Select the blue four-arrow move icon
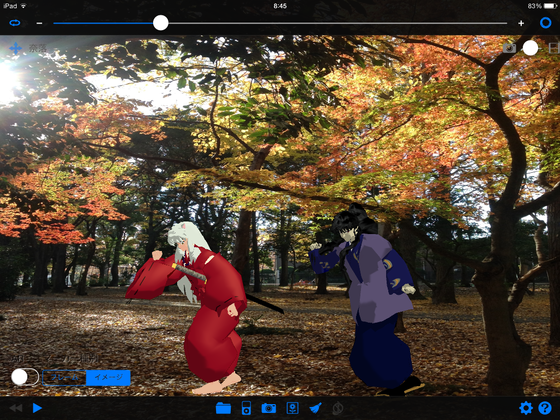This screenshot has width=560, height=420. [15, 48]
